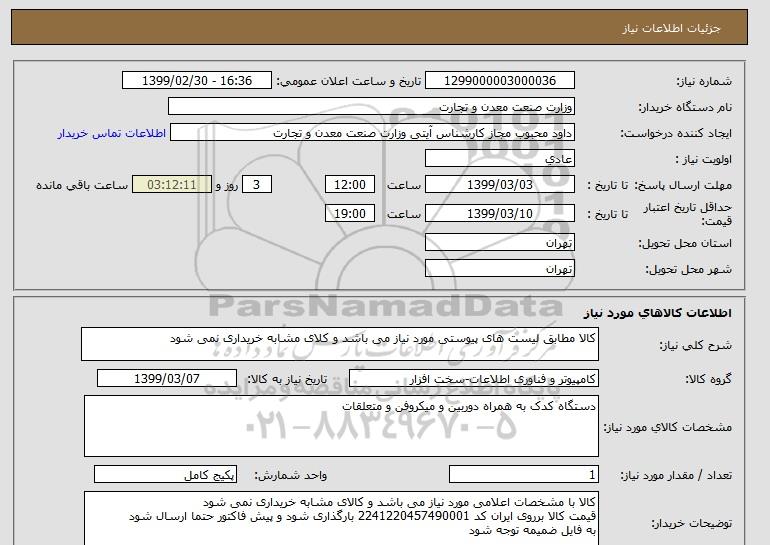The width and height of the screenshot is (770, 545).
Task: Click the ساعت باقی مانده label
Action: pyautogui.click(x=82, y=185)
